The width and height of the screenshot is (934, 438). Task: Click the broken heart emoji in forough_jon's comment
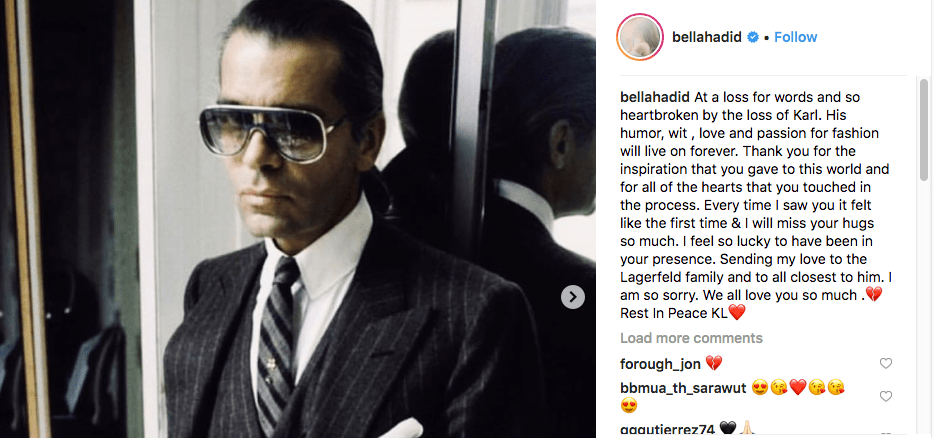(714, 363)
